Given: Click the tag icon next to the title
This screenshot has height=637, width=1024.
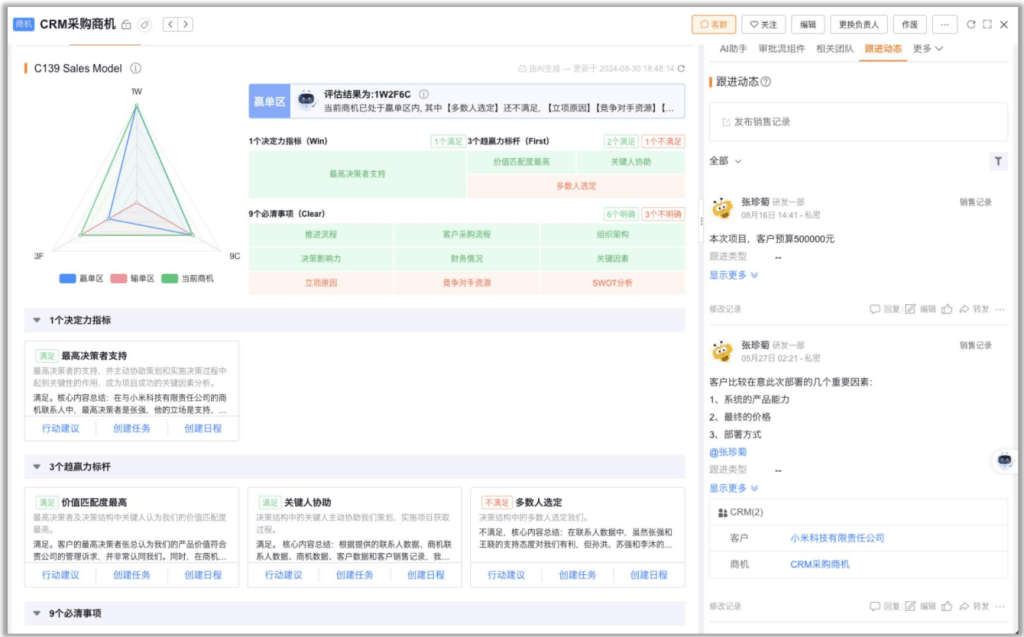Looking at the screenshot, I should click(144, 24).
